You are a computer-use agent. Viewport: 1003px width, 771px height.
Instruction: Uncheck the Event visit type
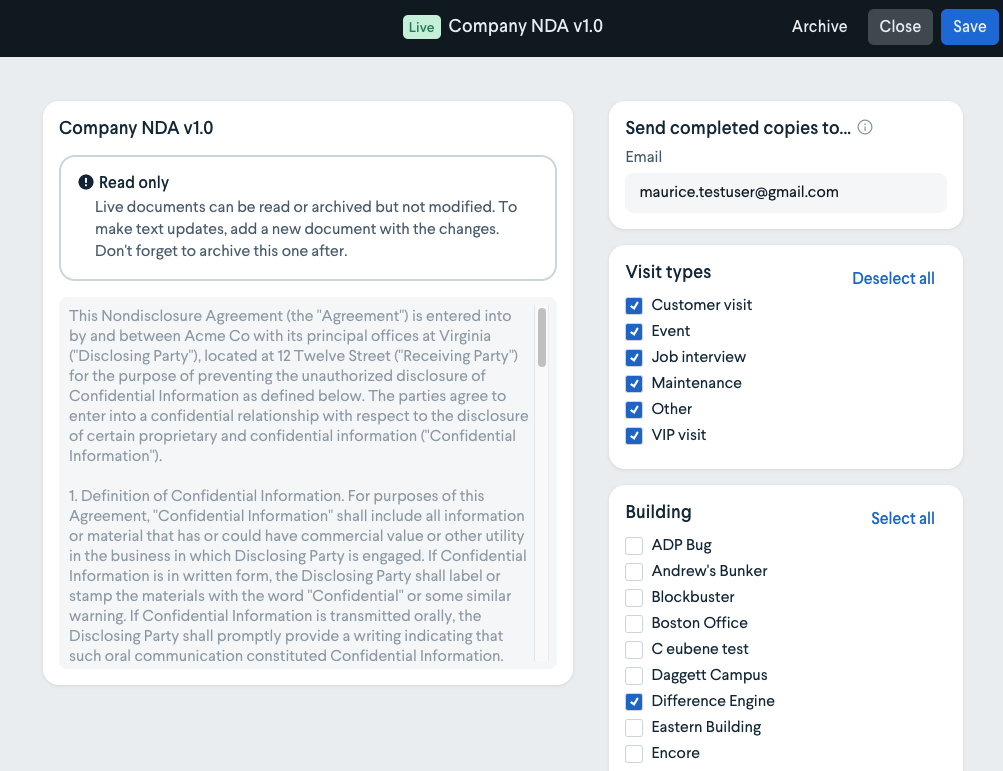click(x=634, y=331)
